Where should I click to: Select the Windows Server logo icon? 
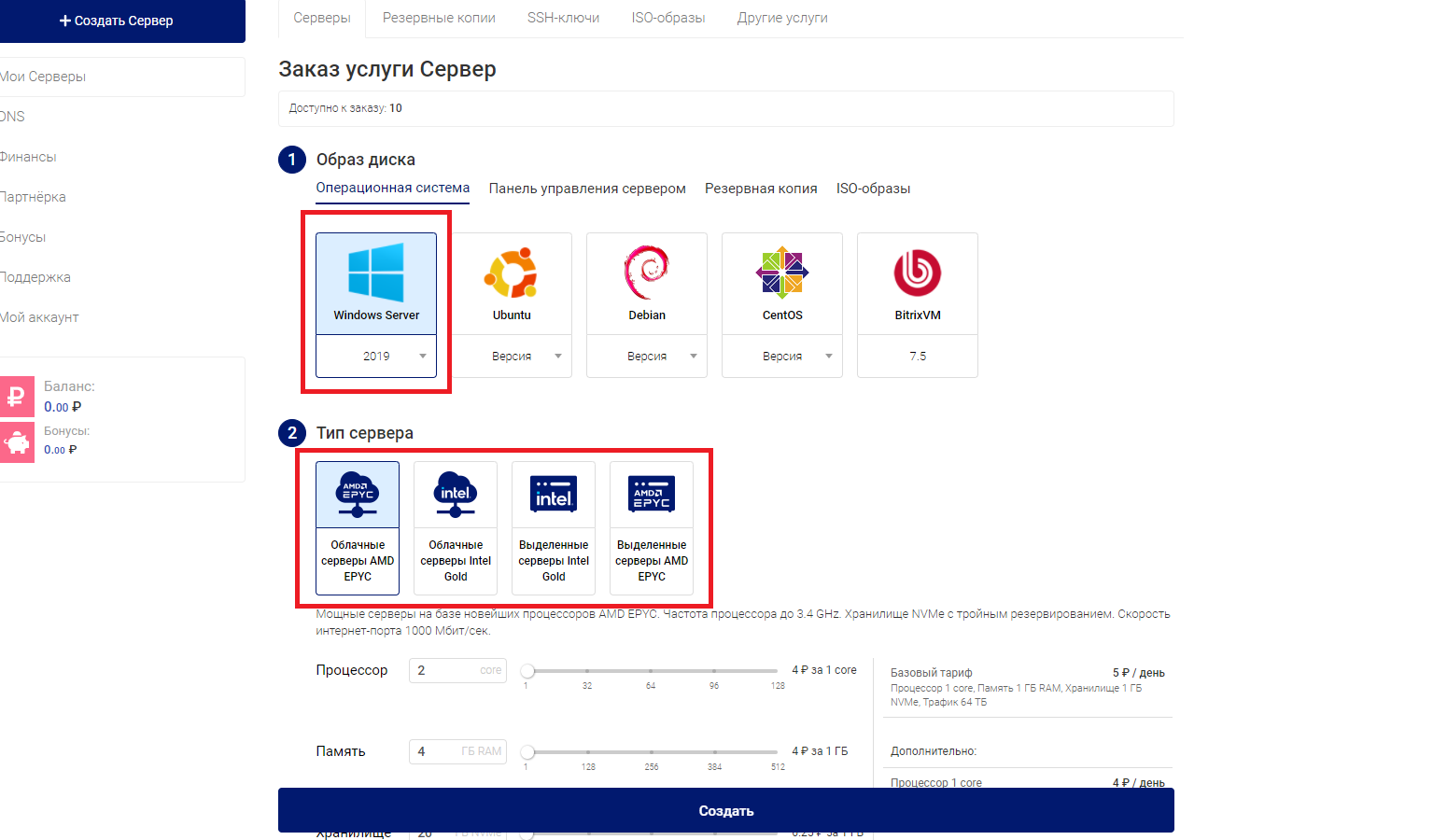(x=376, y=273)
